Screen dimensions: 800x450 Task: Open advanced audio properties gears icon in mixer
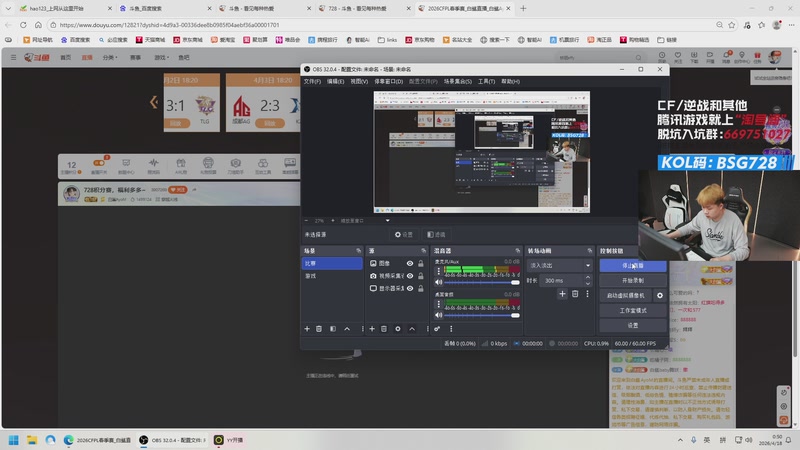437,329
